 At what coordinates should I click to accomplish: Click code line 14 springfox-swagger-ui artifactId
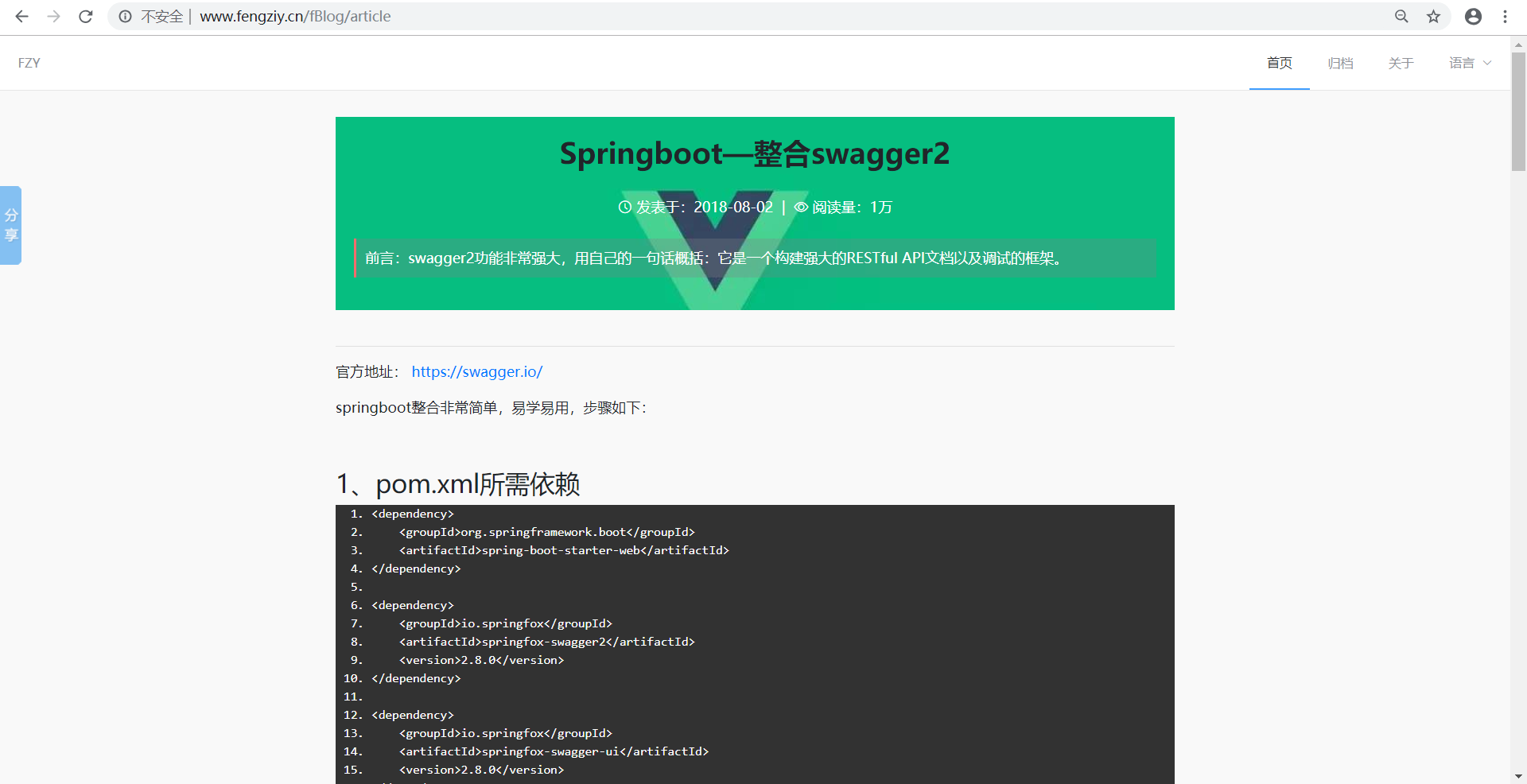pyautogui.click(x=554, y=751)
